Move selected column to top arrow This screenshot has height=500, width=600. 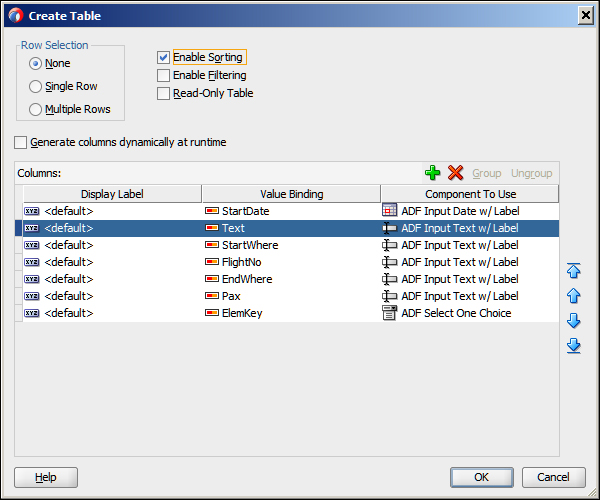(573, 270)
